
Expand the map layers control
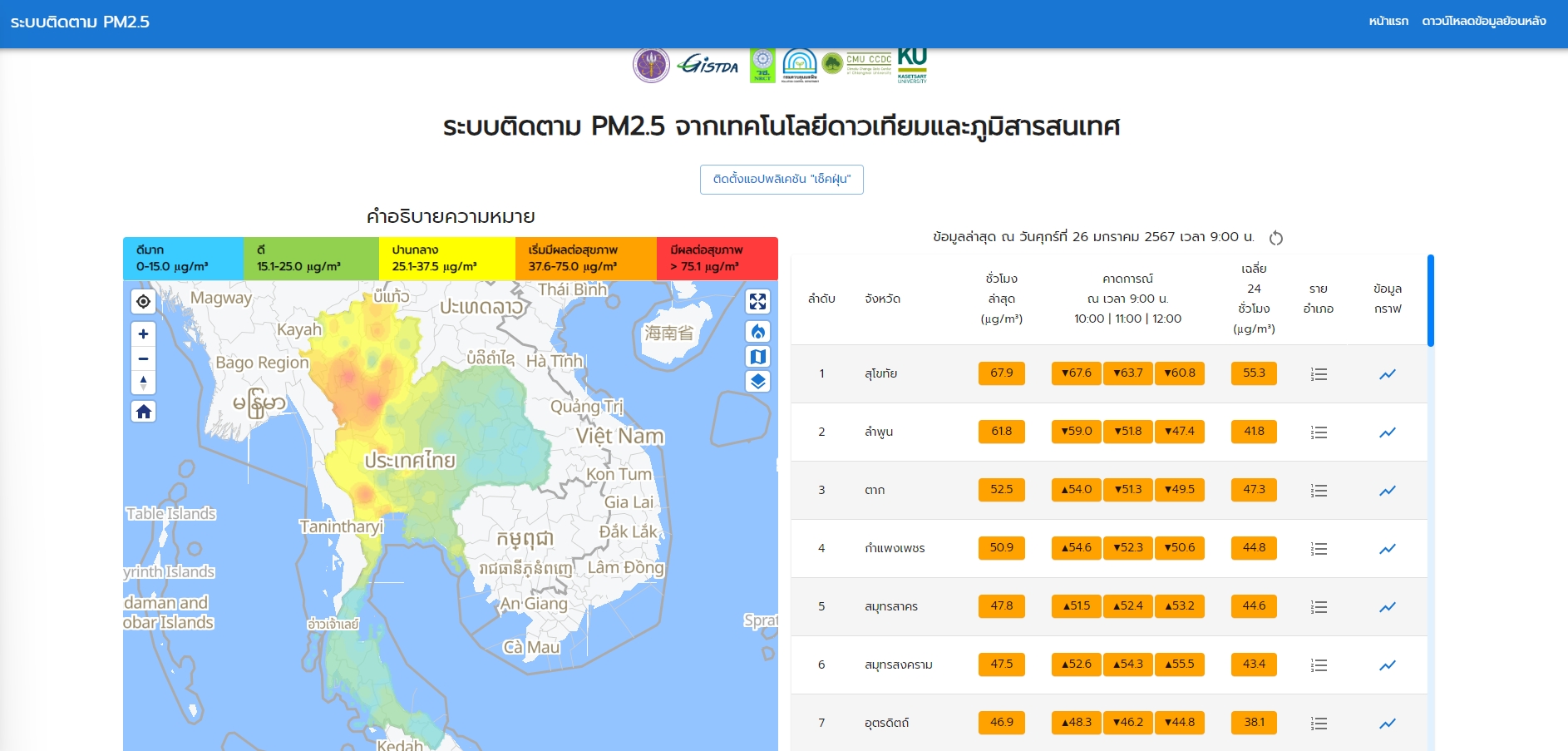click(757, 382)
